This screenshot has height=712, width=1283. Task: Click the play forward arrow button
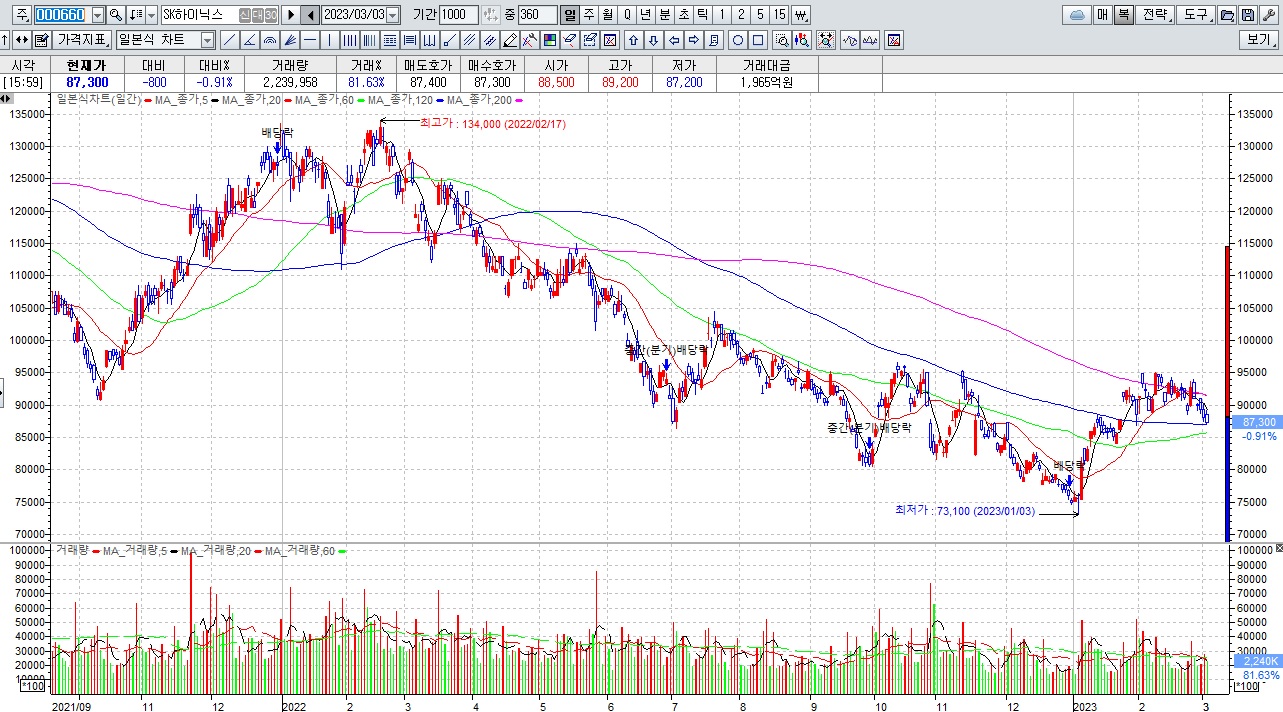tap(291, 15)
